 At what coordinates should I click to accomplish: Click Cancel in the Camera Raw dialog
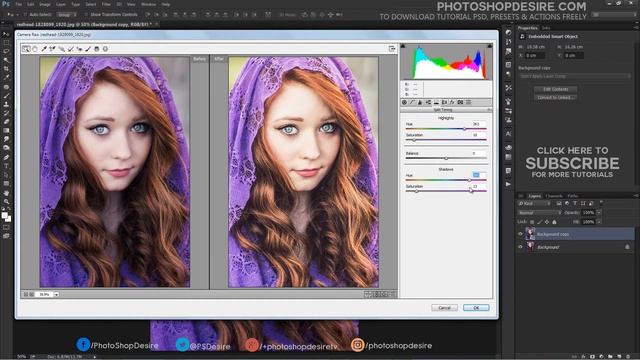(444, 308)
